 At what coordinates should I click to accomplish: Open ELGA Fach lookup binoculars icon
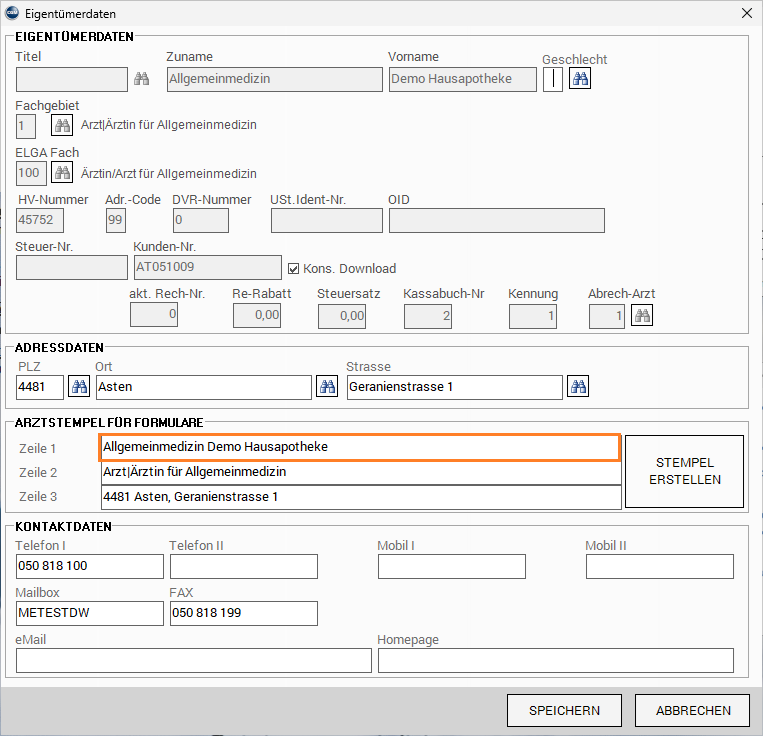tap(63, 173)
